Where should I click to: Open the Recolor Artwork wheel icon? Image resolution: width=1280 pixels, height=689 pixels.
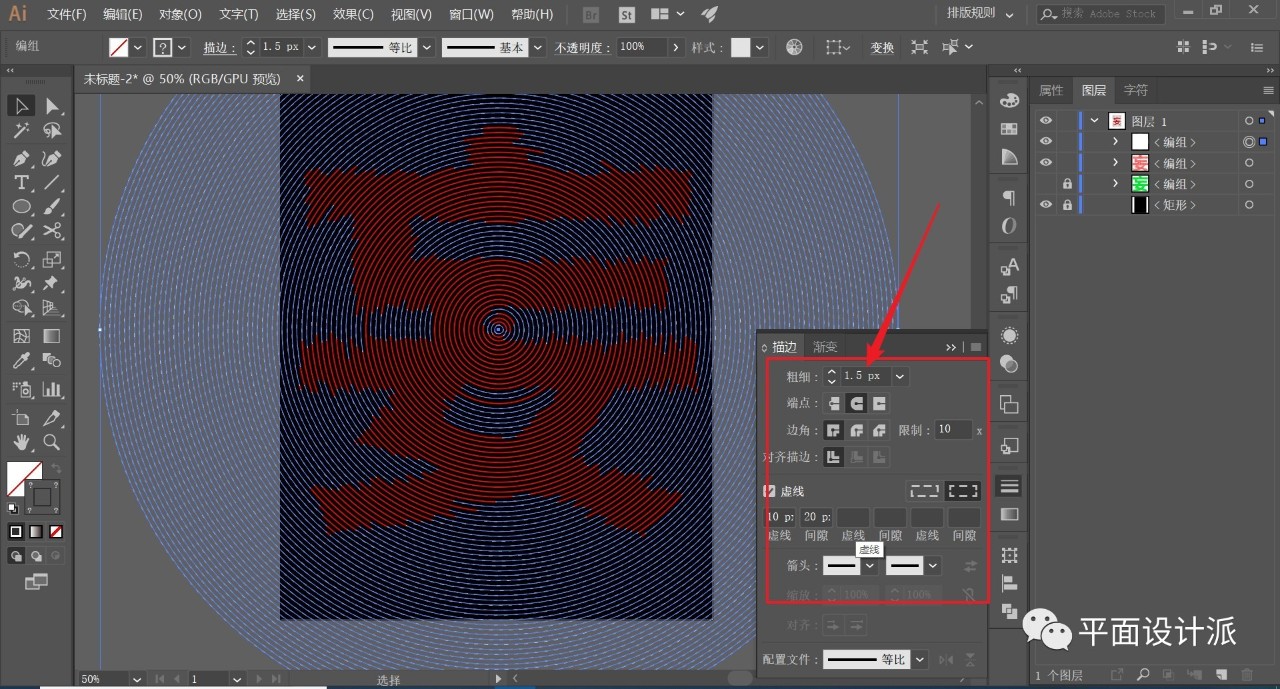794,47
